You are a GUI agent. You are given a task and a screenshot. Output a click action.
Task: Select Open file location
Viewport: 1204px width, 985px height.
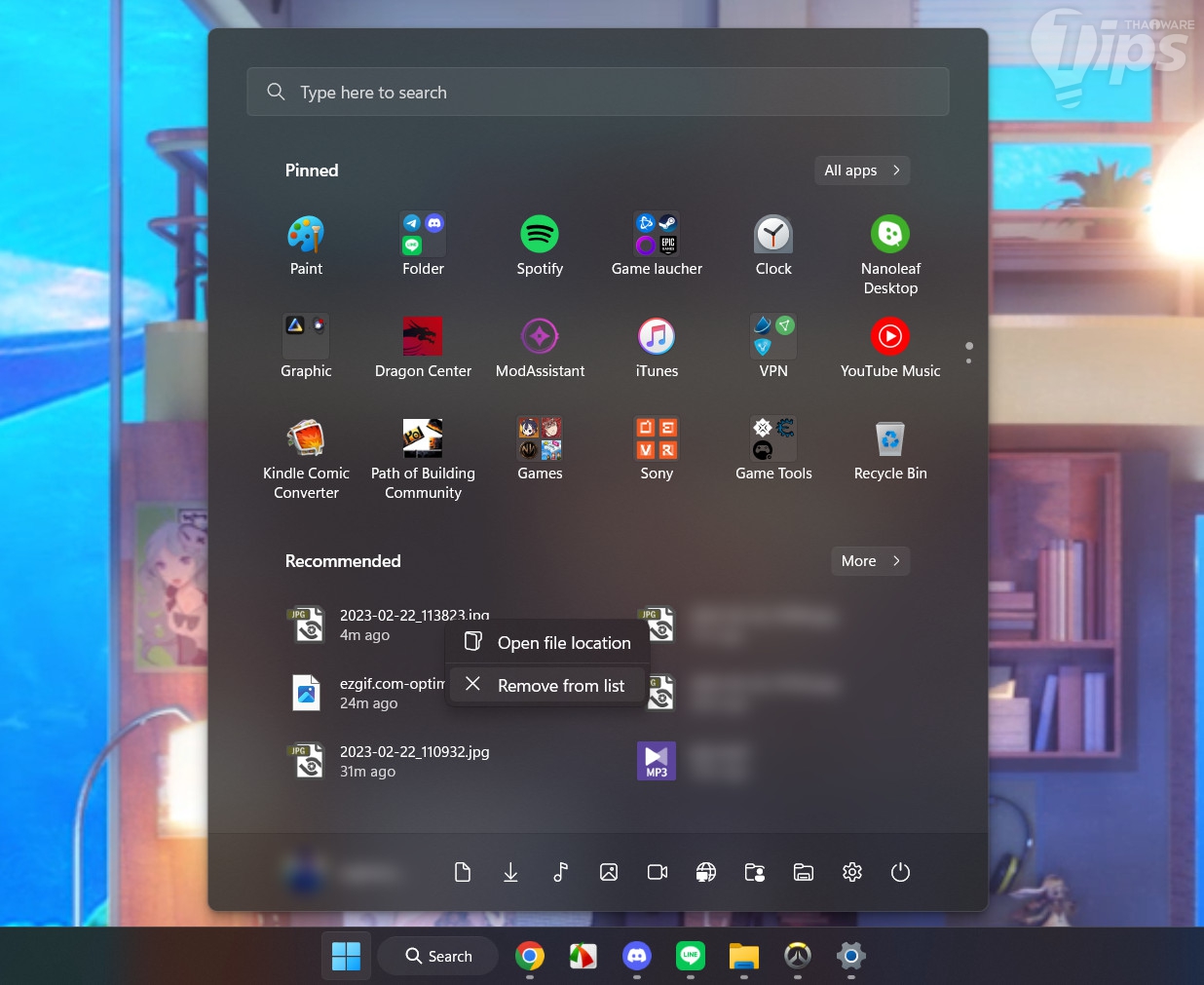[x=547, y=643]
